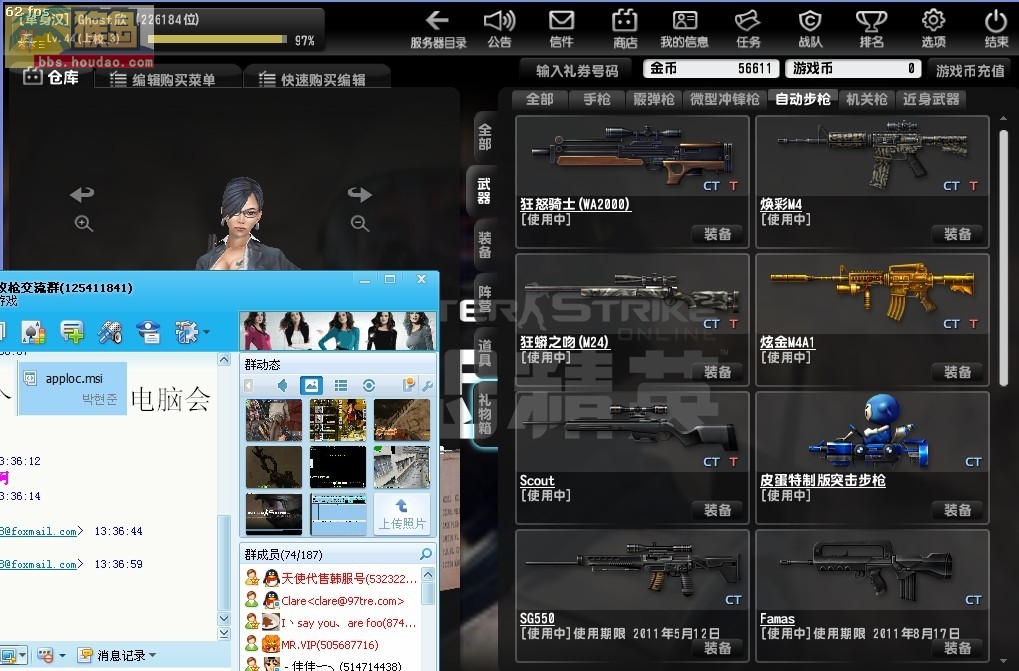Image resolution: width=1019 pixels, height=671 pixels.
Task: Click the note-with-badge icon in 群动态
Action: (x=408, y=385)
